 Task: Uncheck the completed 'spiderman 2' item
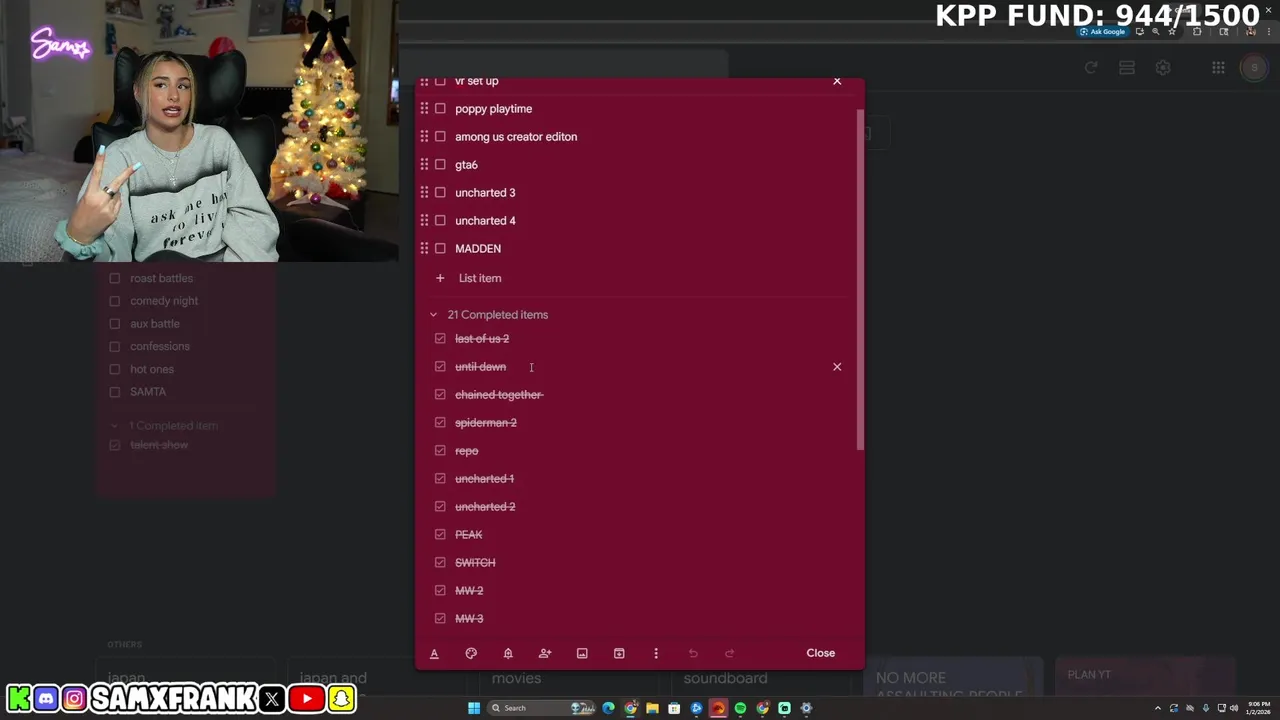[440, 423]
